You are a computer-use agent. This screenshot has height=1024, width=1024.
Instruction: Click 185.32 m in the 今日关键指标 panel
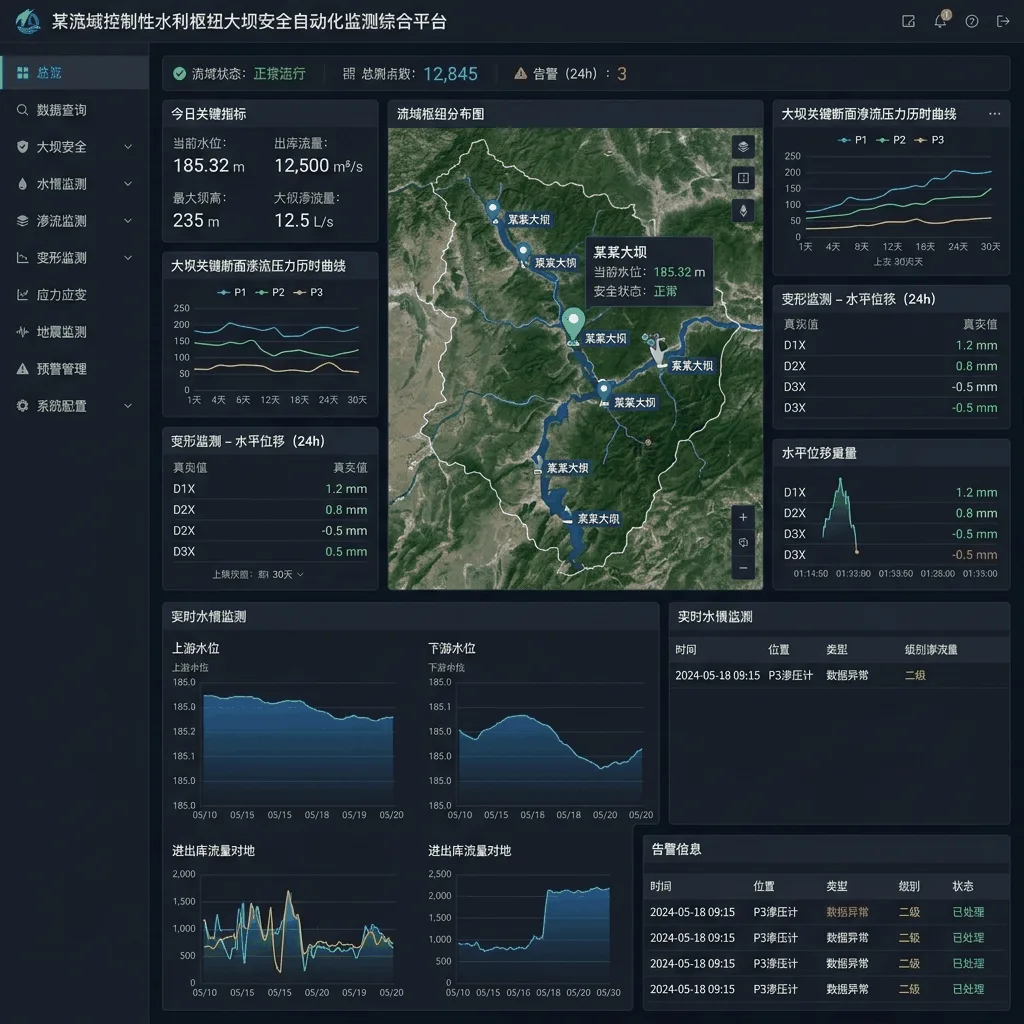pyautogui.click(x=209, y=166)
